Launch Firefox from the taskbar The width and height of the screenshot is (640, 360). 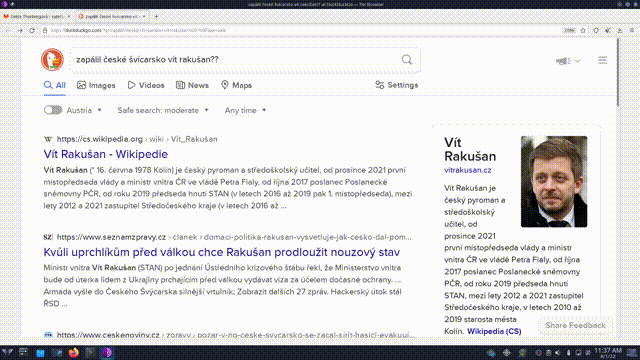click(x=73, y=353)
